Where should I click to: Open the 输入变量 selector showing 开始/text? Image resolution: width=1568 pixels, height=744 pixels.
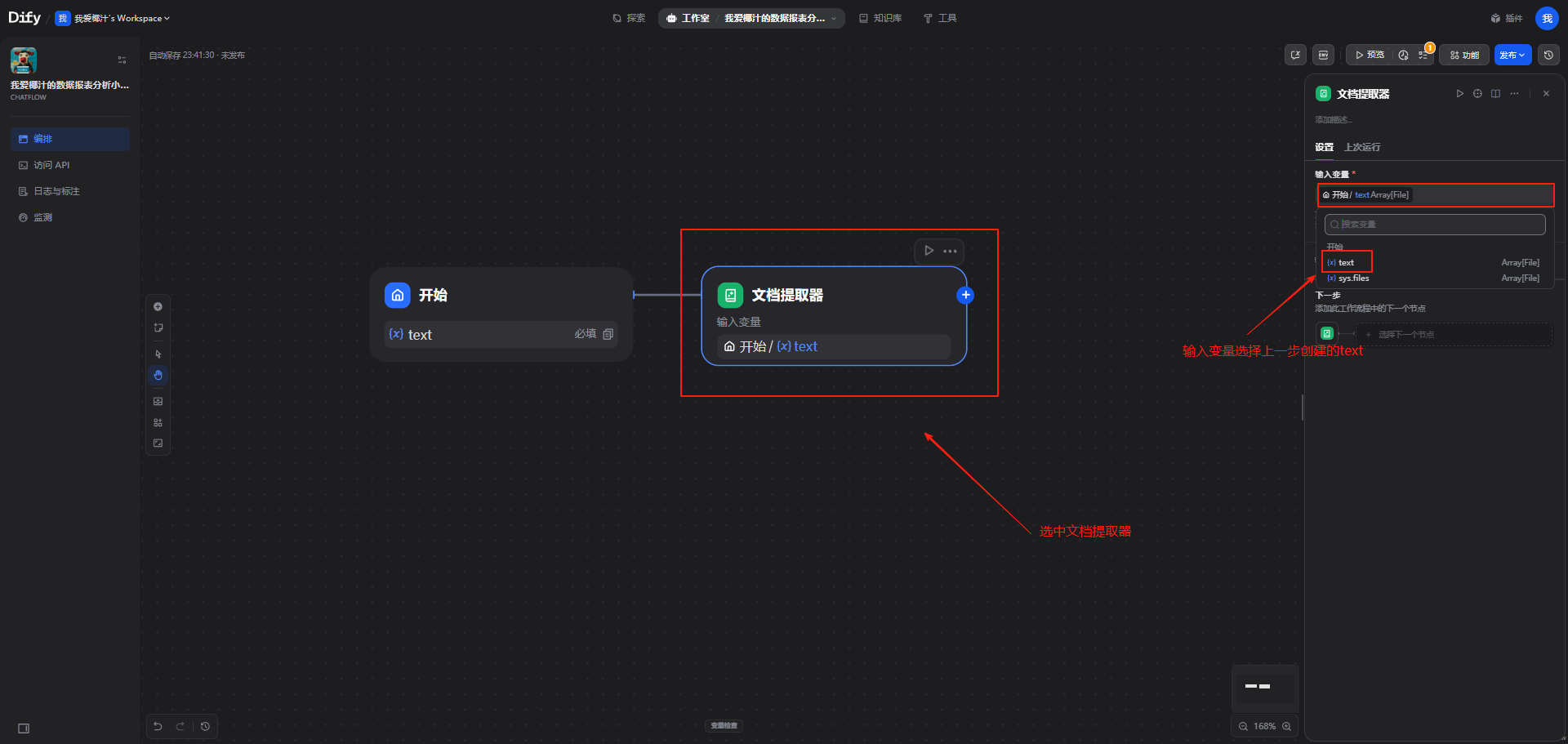(x=1436, y=195)
